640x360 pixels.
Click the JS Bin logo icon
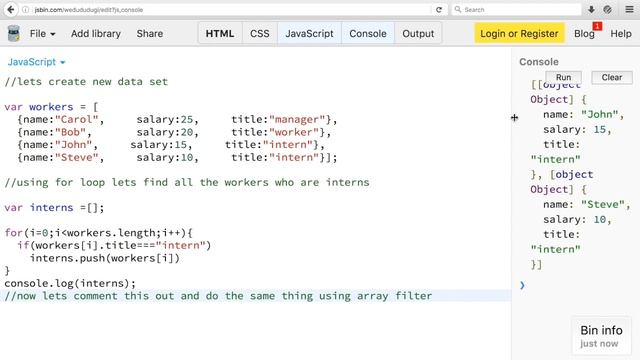13,33
